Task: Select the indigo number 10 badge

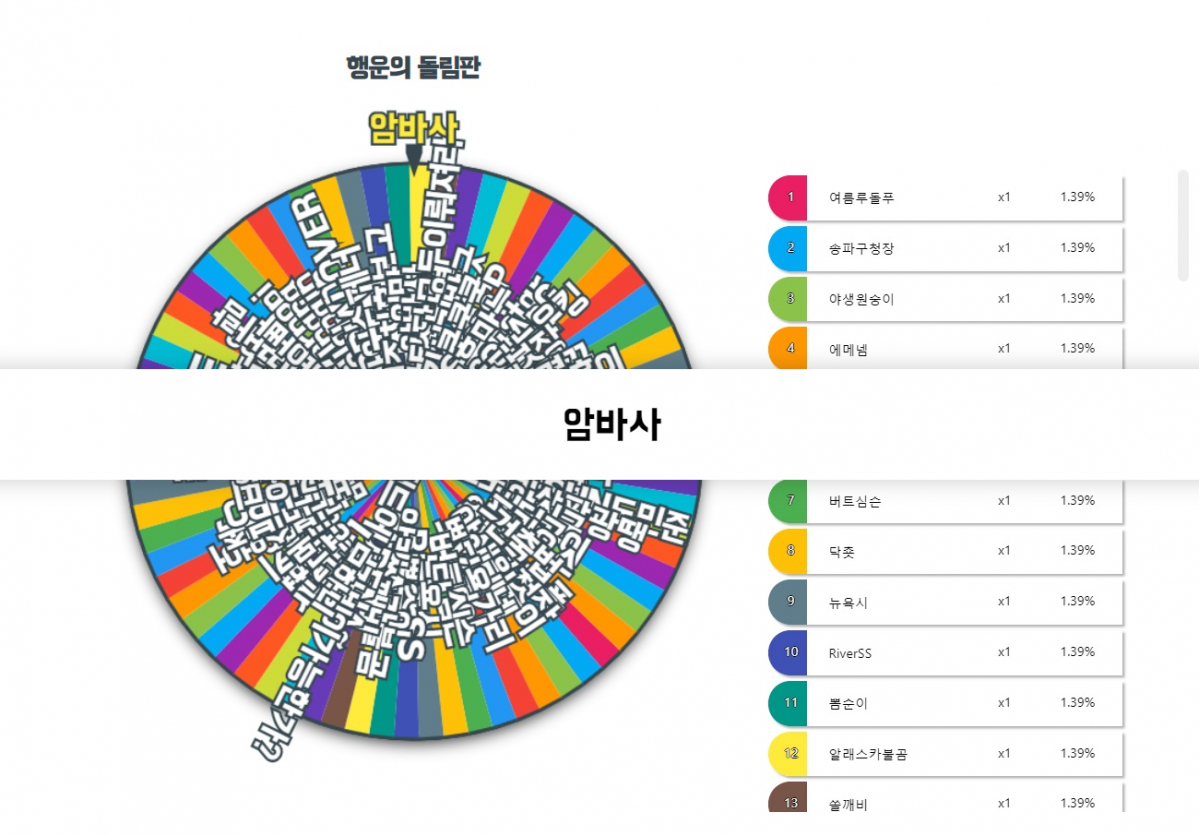Action: 788,652
